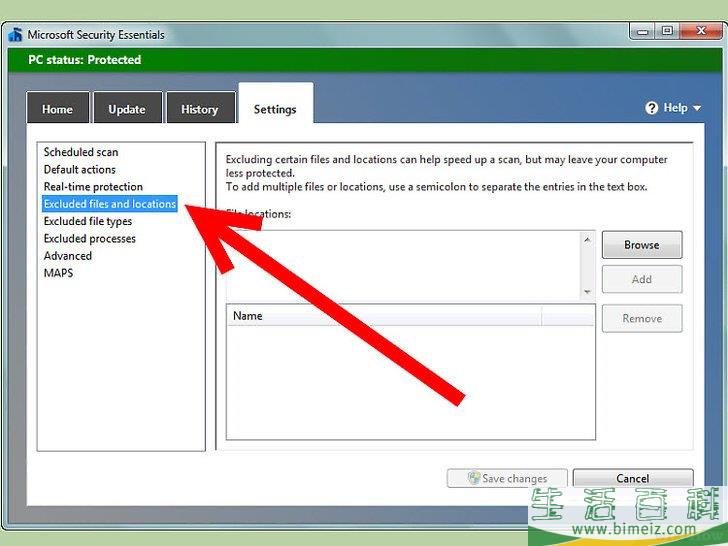The image size is (728, 546).
Task: Open Default actions settings
Action: [79, 169]
